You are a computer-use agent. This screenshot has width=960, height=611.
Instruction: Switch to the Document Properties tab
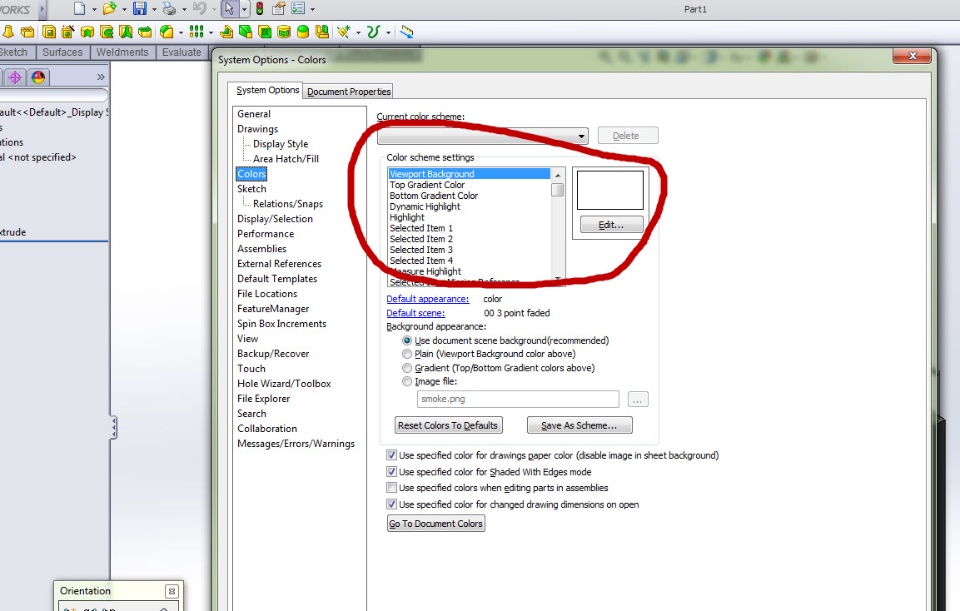[x=348, y=91]
